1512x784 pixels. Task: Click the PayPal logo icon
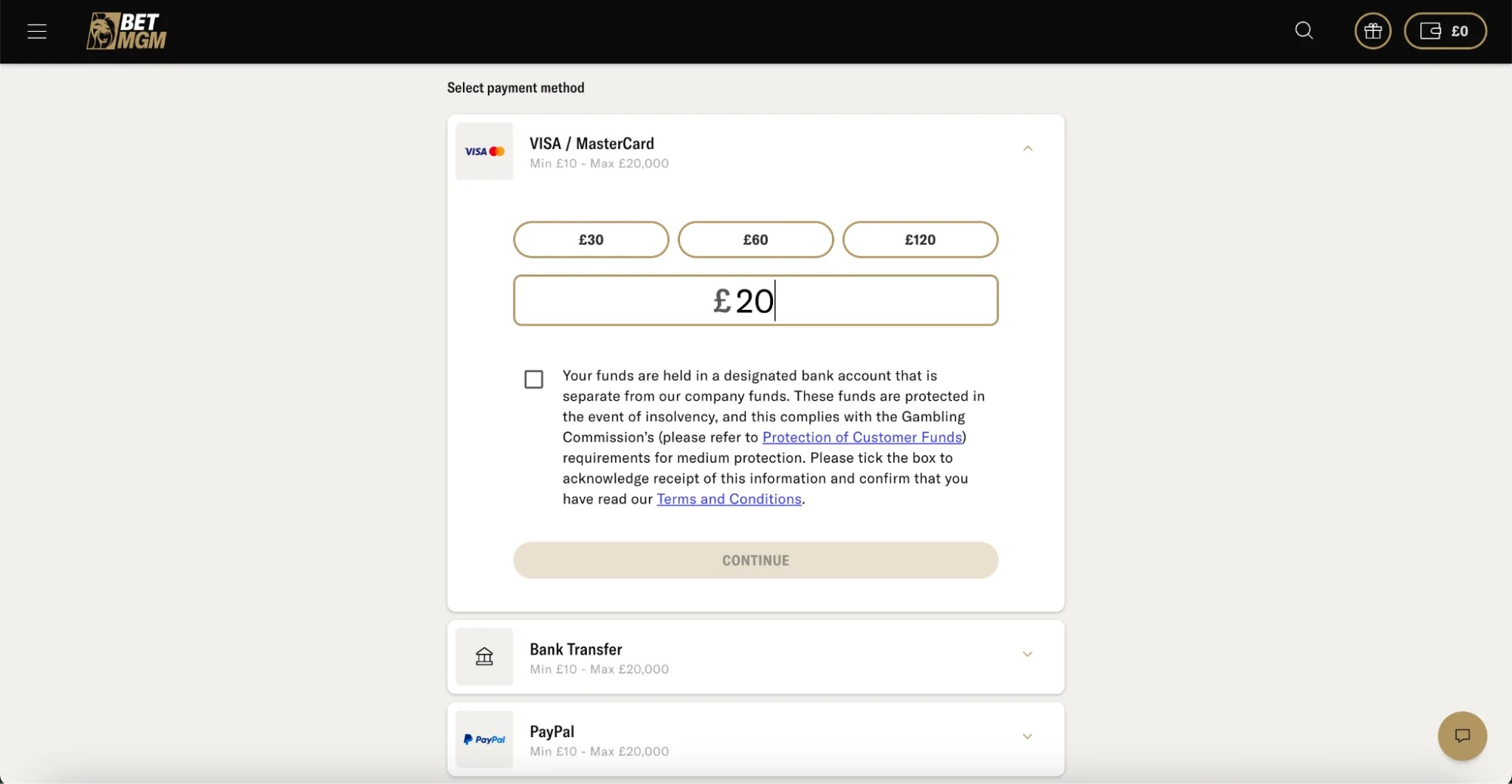tap(484, 739)
